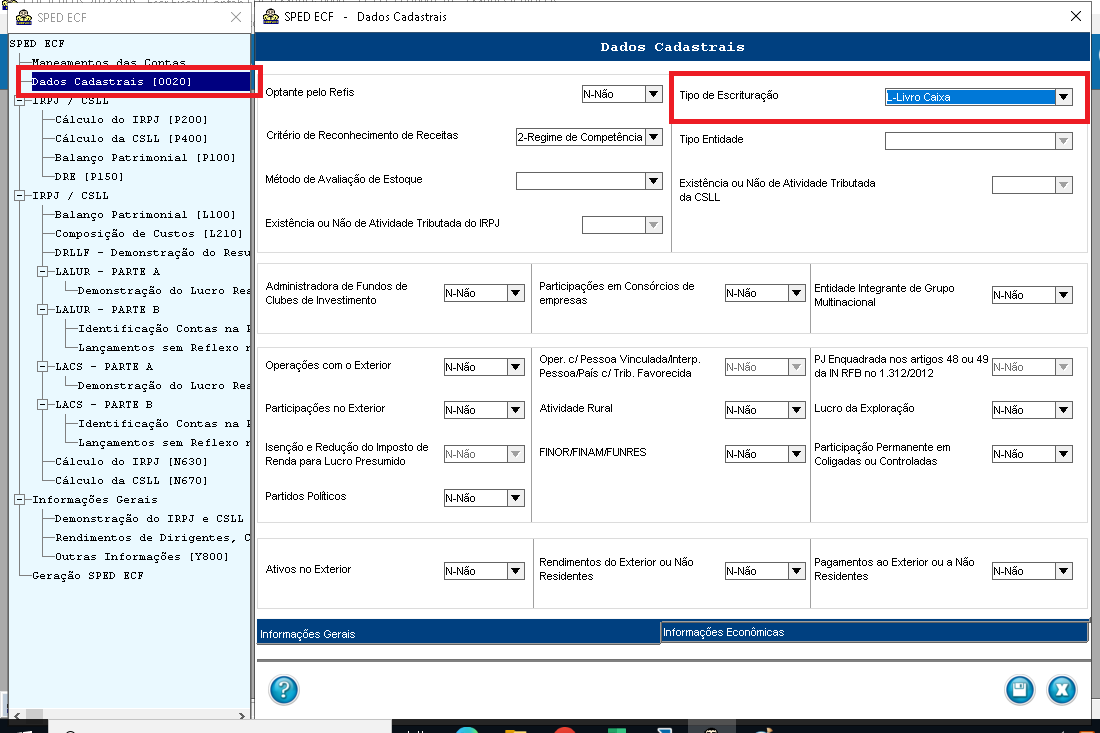This screenshot has height=733, width=1100.
Task: Click the Tipo de Escrituração L-Livro Caixa field
Action: coord(970,97)
